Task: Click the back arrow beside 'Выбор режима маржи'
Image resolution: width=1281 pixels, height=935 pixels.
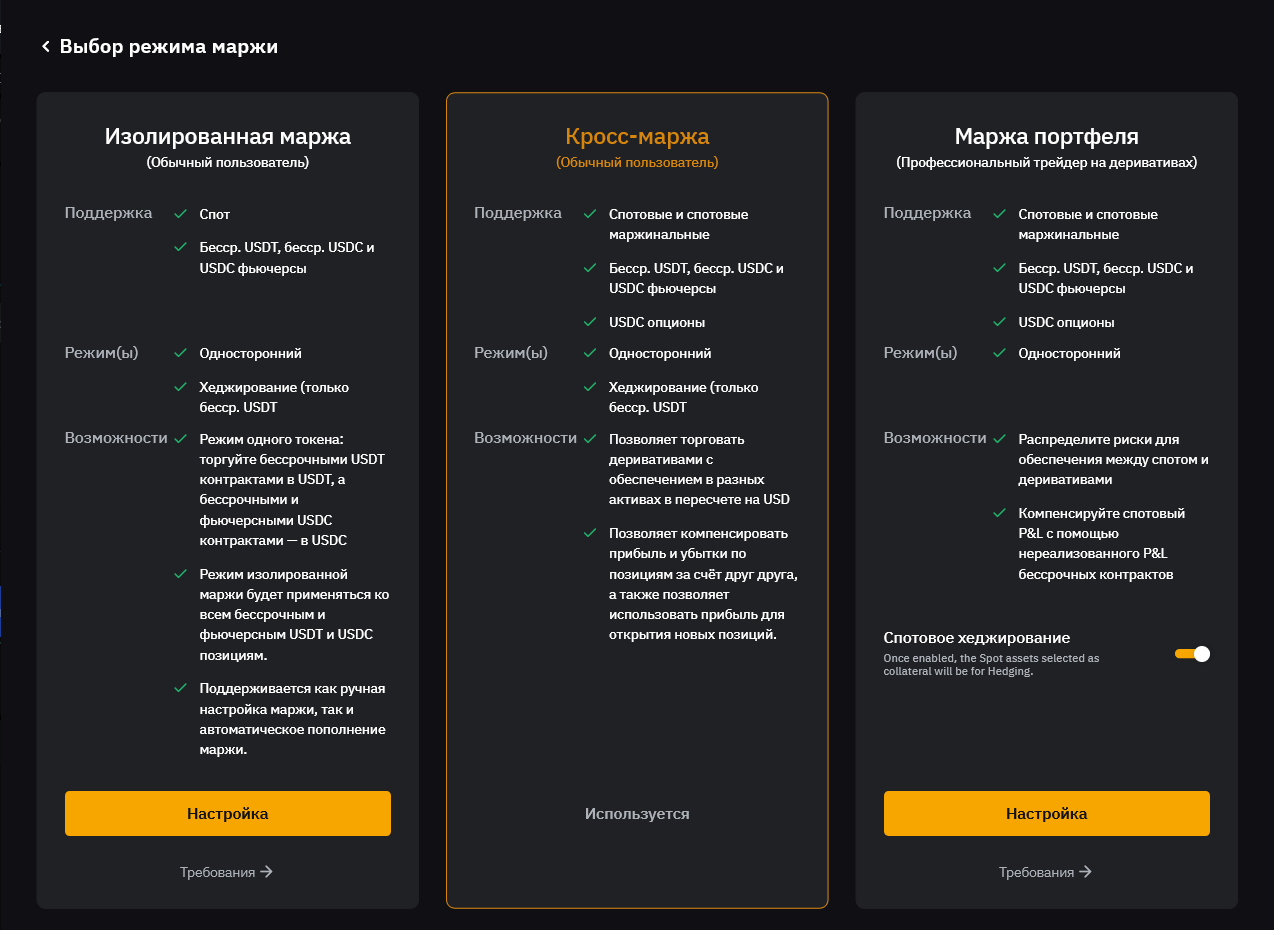Action: pos(45,46)
